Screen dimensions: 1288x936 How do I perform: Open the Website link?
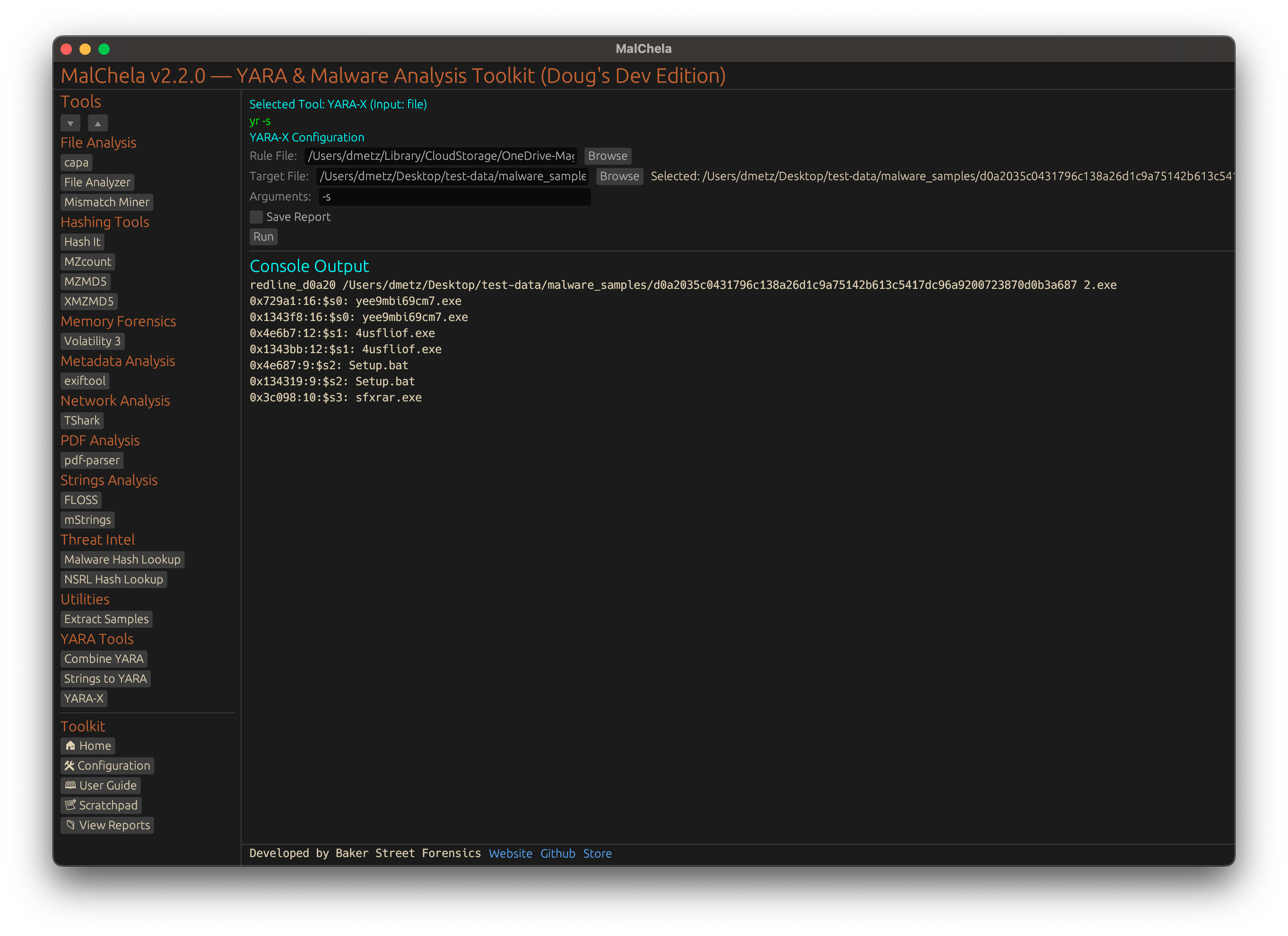click(511, 854)
